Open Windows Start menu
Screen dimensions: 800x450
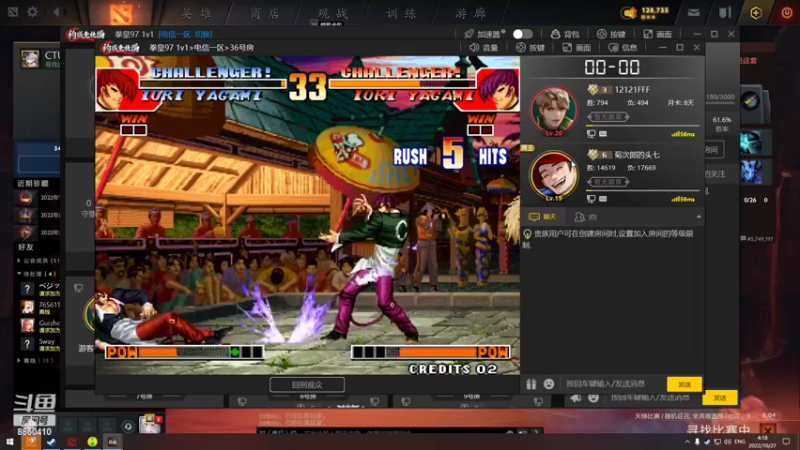coord(10,442)
